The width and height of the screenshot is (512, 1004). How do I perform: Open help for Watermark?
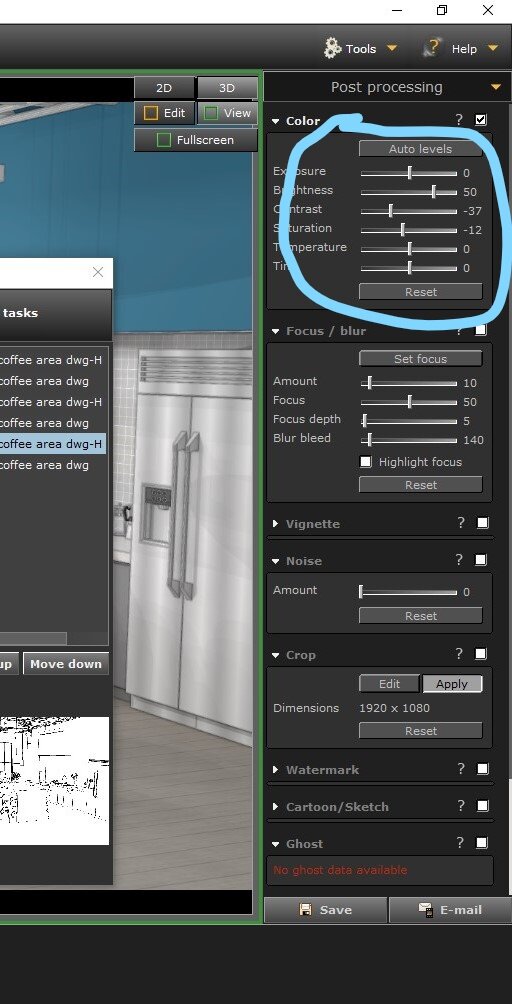[x=460, y=768]
